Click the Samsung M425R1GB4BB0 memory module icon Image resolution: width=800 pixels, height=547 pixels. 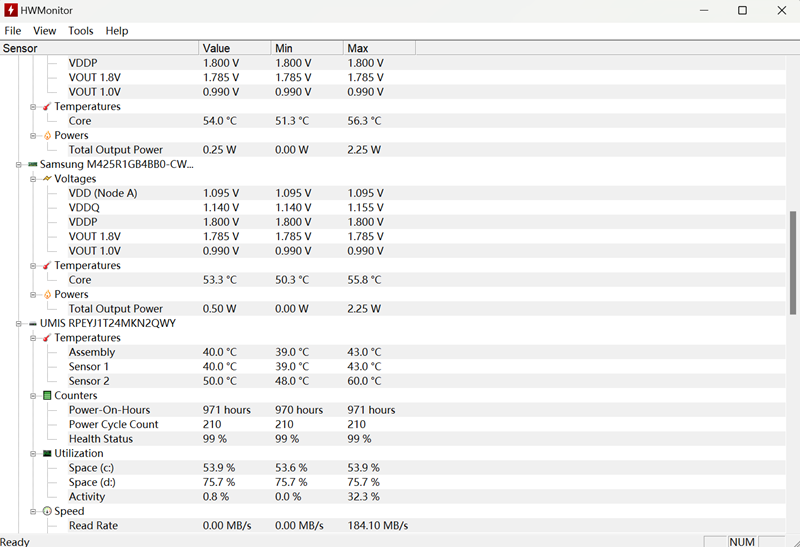32,164
